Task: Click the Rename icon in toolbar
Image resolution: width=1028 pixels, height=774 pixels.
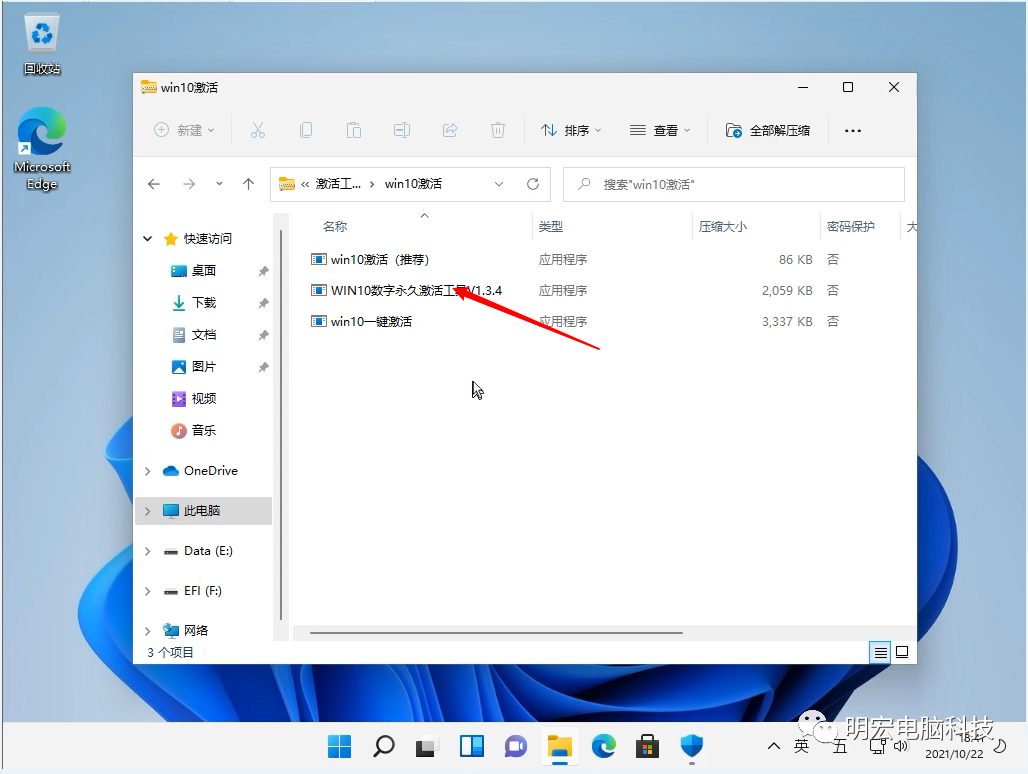Action: click(x=402, y=130)
